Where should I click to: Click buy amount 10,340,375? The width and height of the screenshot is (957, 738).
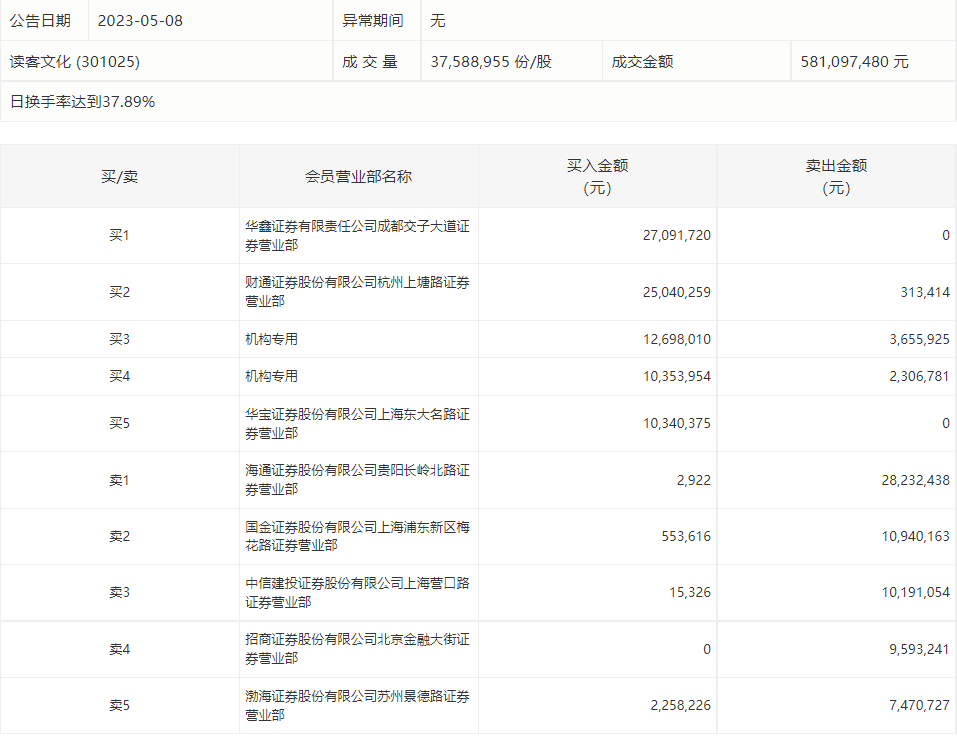coord(676,424)
